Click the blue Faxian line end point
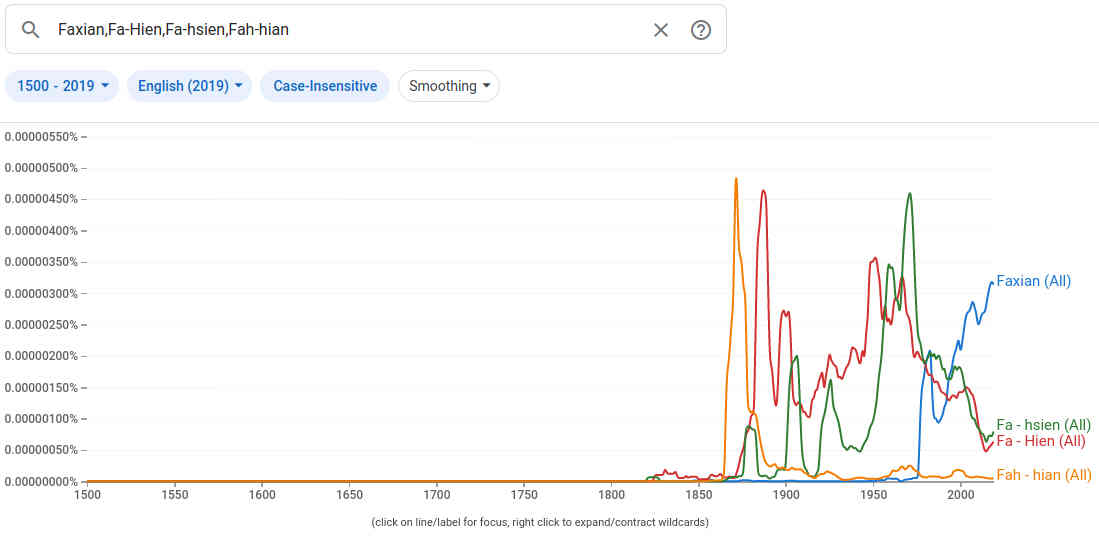 (992, 282)
